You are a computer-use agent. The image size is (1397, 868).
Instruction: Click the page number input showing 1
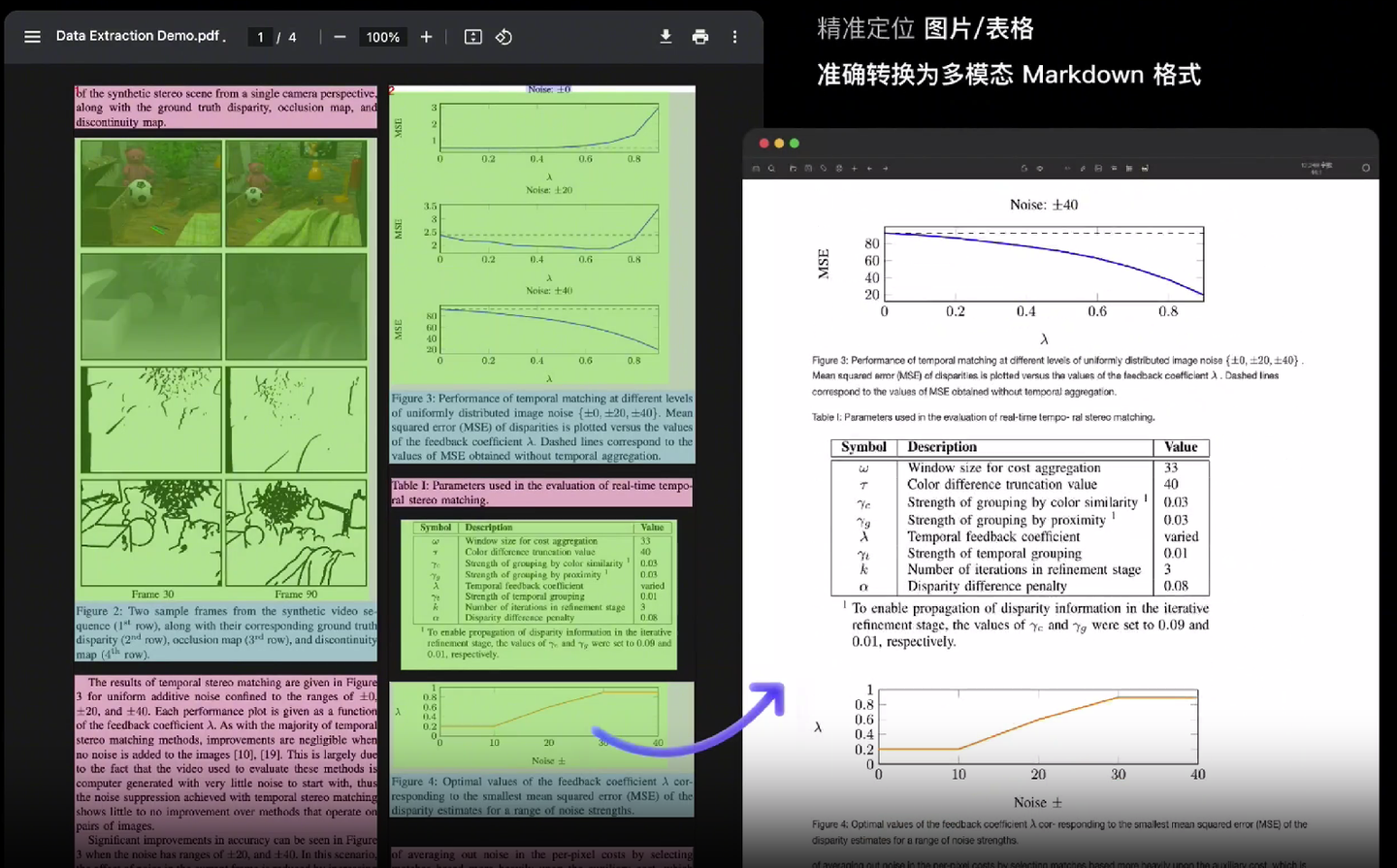[259, 36]
